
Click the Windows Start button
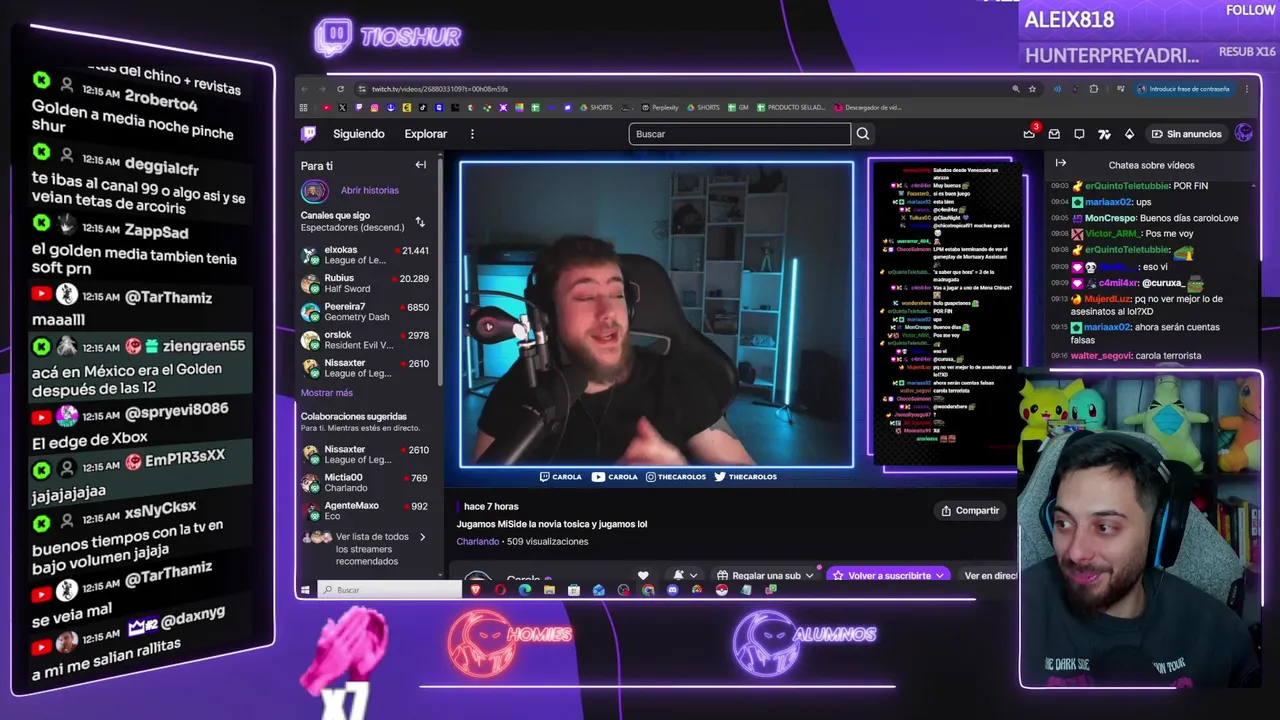pyautogui.click(x=305, y=590)
